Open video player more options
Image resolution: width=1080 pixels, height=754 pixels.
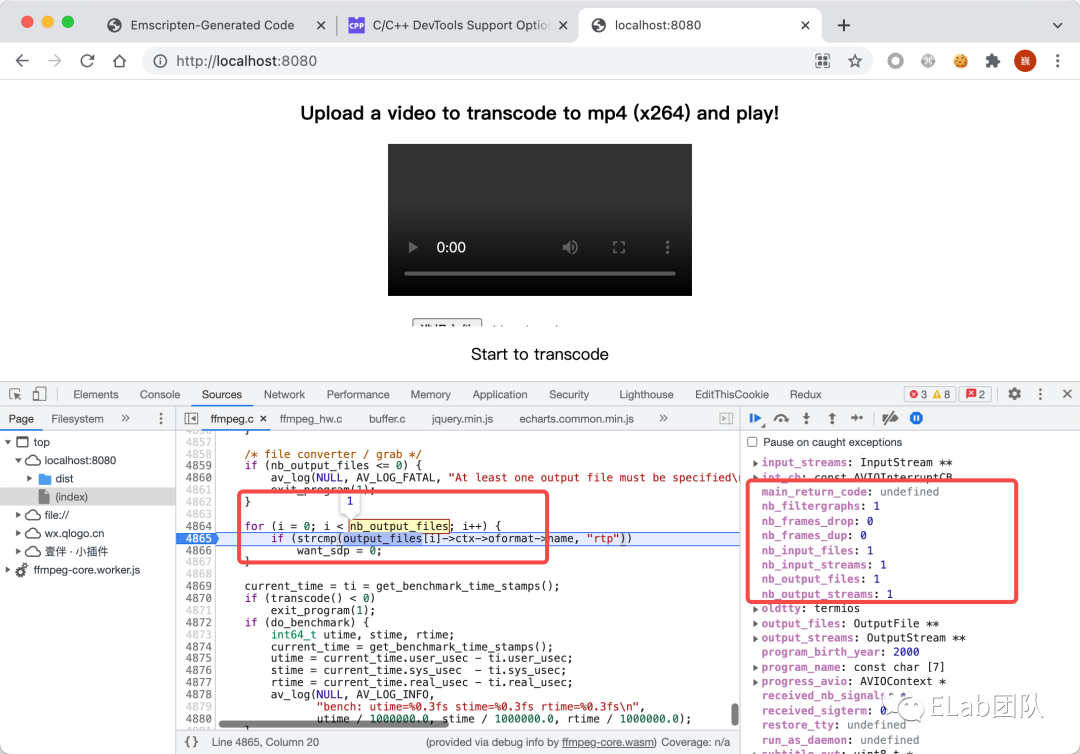(x=667, y=247)
